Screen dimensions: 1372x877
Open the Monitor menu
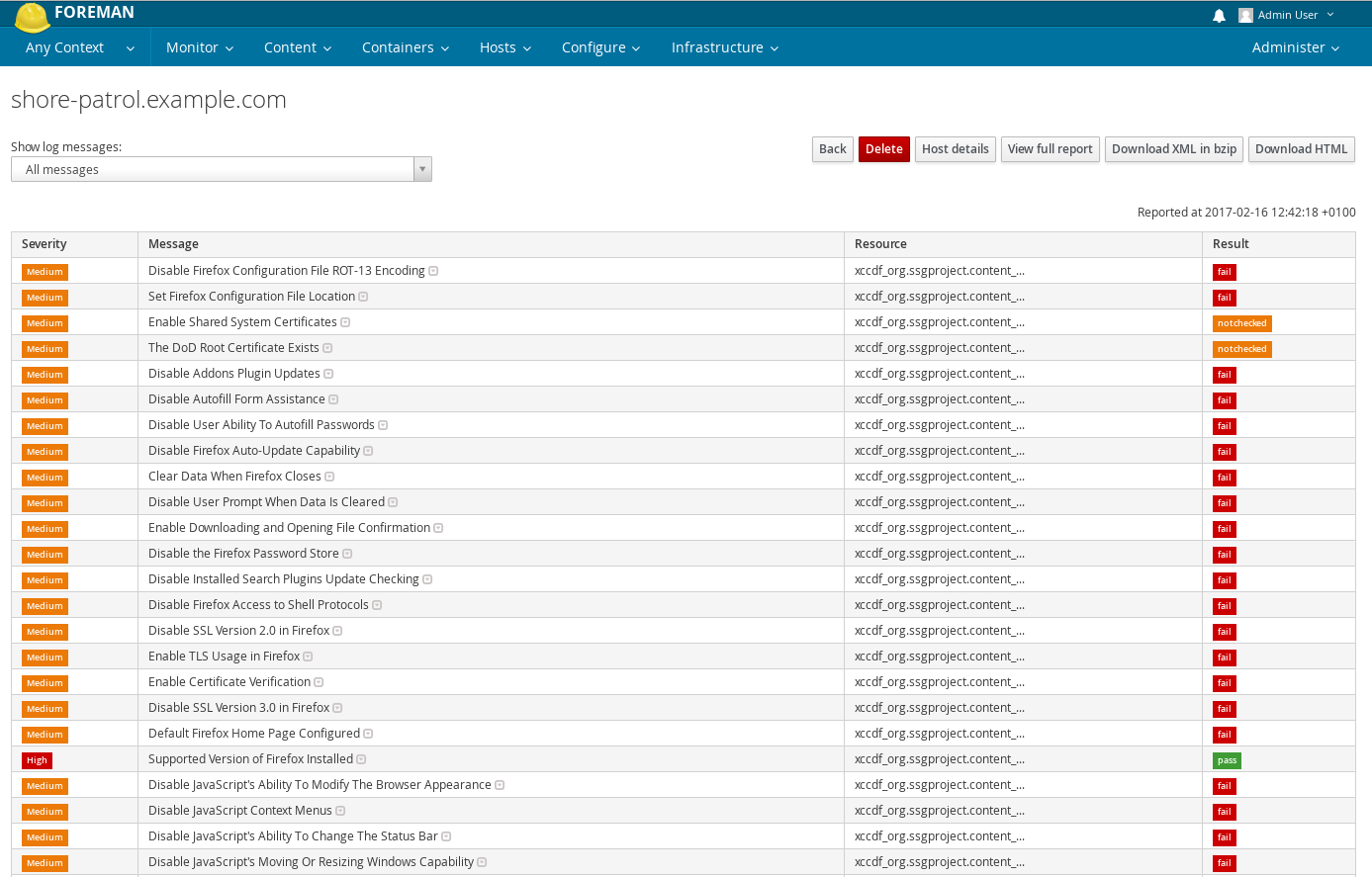199,47
